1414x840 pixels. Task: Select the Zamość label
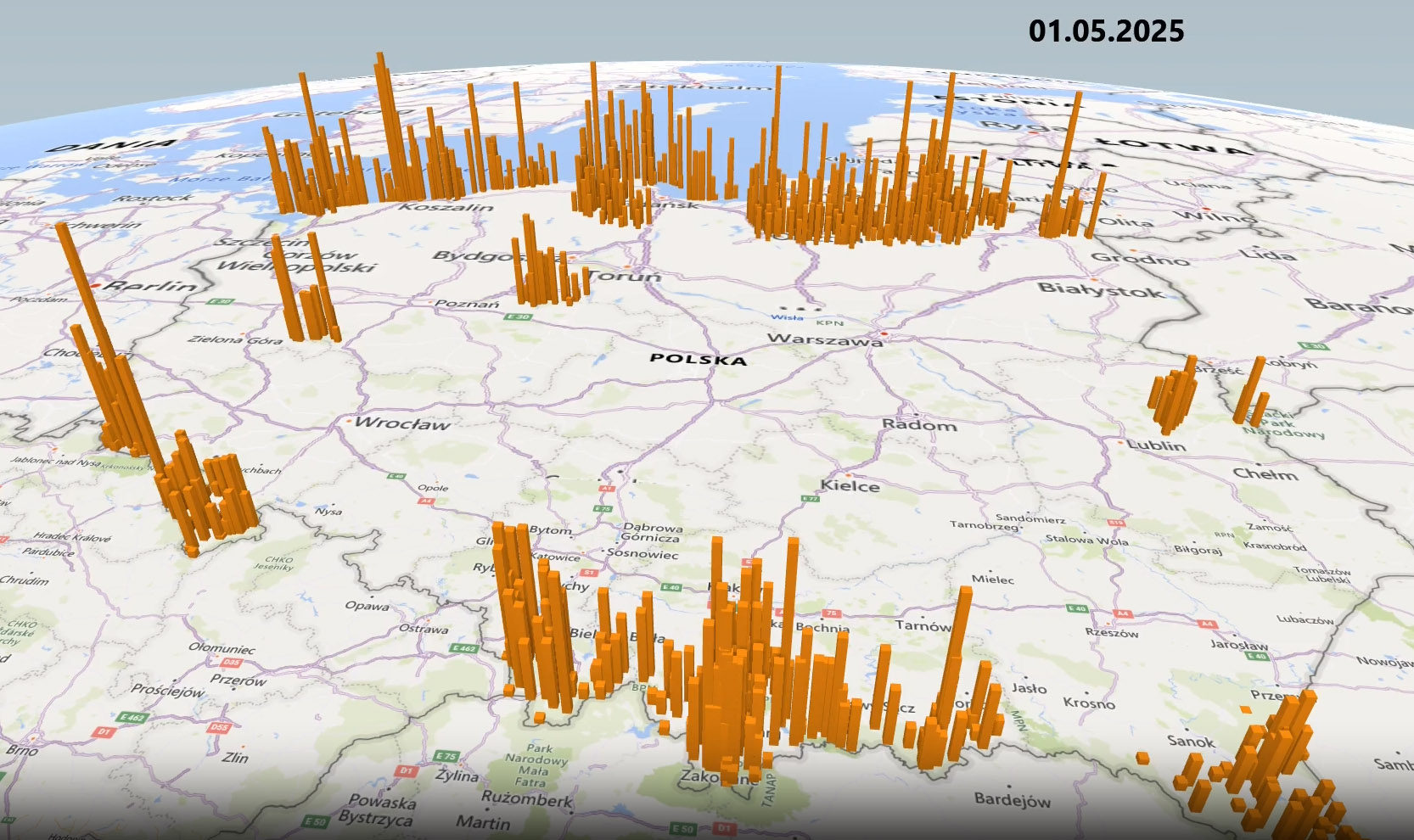1270,528
